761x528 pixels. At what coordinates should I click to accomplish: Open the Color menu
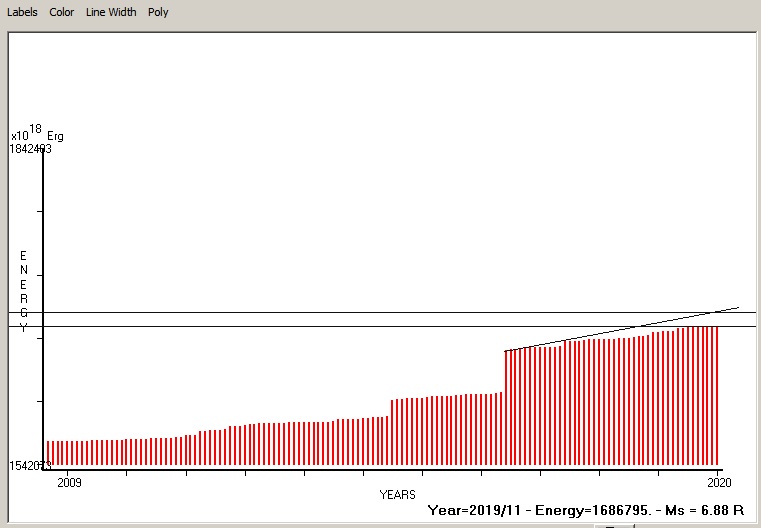(62, 12)
